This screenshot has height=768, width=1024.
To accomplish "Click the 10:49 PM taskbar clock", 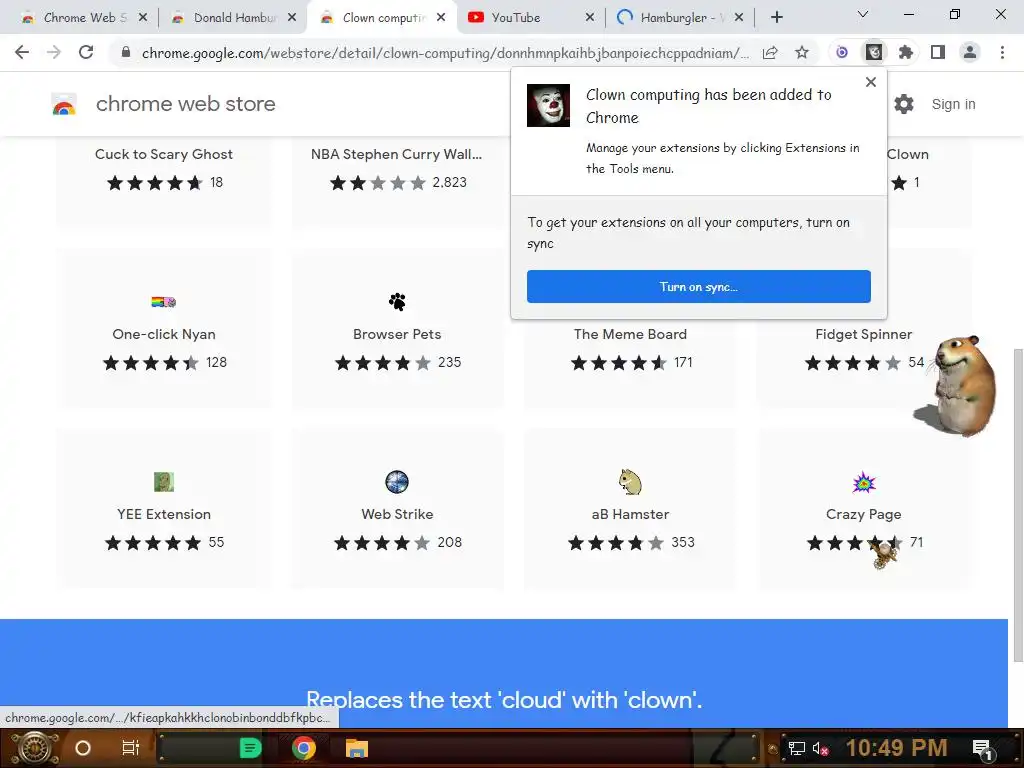I will [x=897, y=748].
